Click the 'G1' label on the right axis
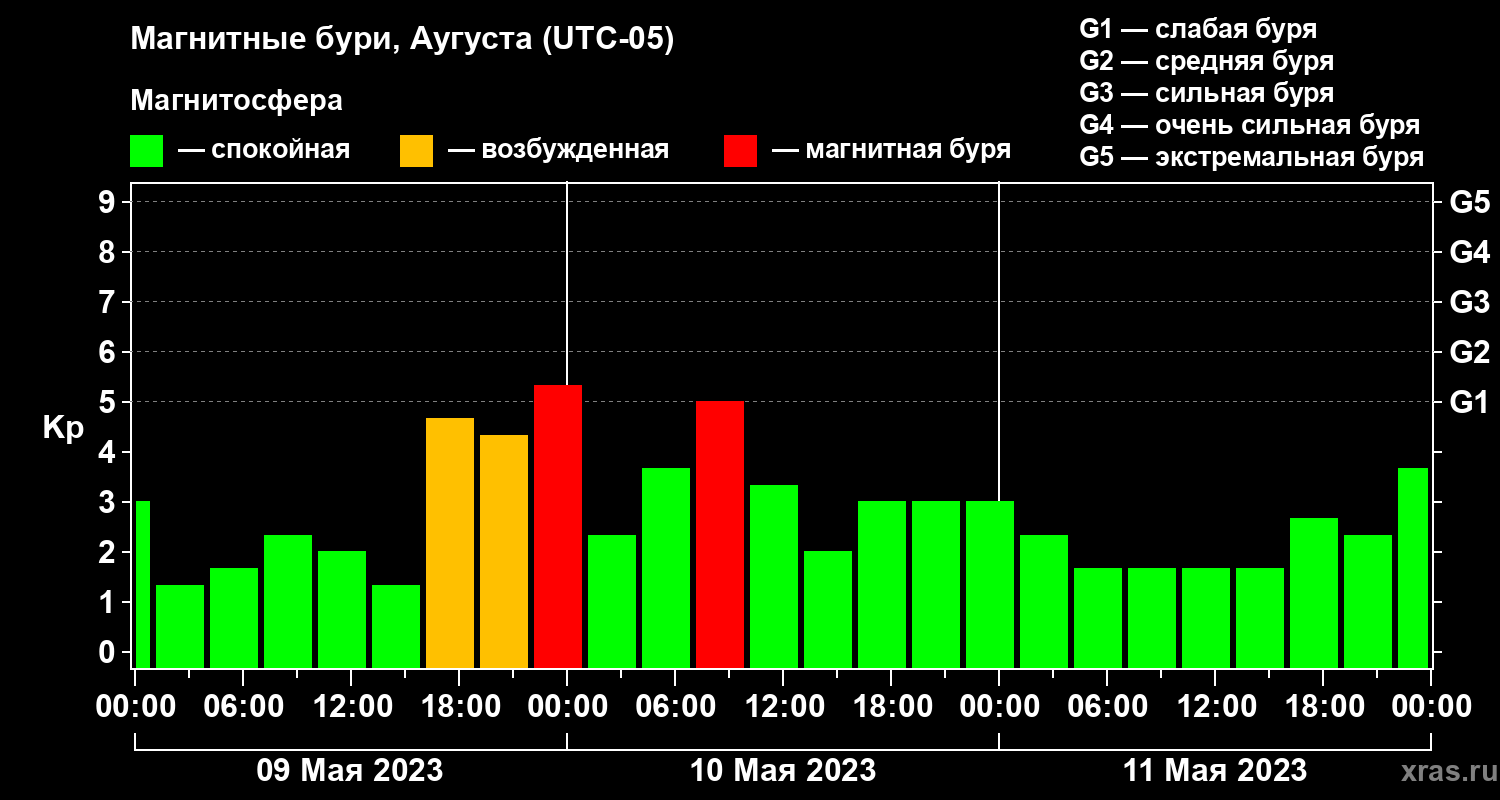 click(x=1469, y=402)
